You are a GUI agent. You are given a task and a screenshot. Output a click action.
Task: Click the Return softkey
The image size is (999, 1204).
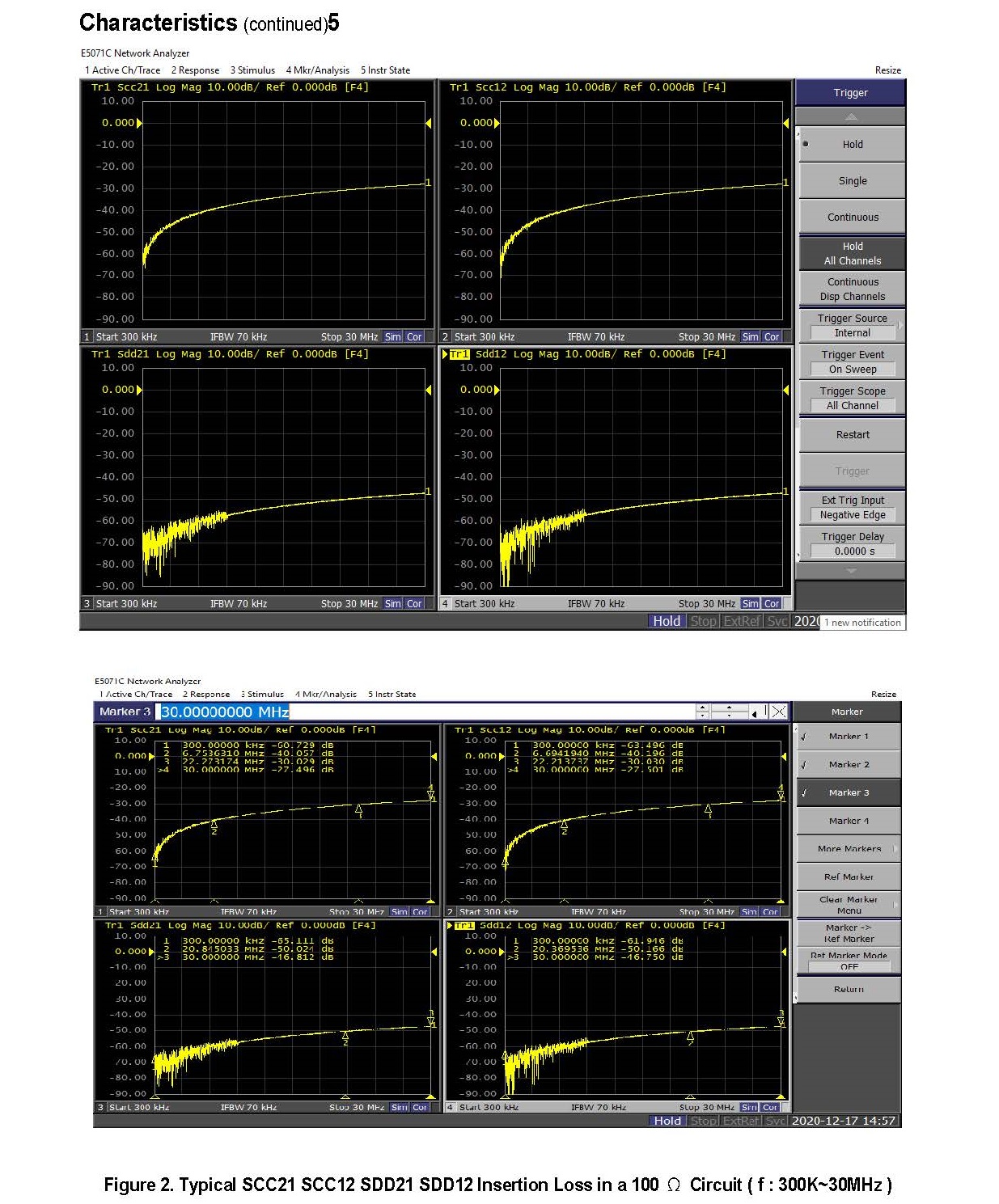click(848, 989)
